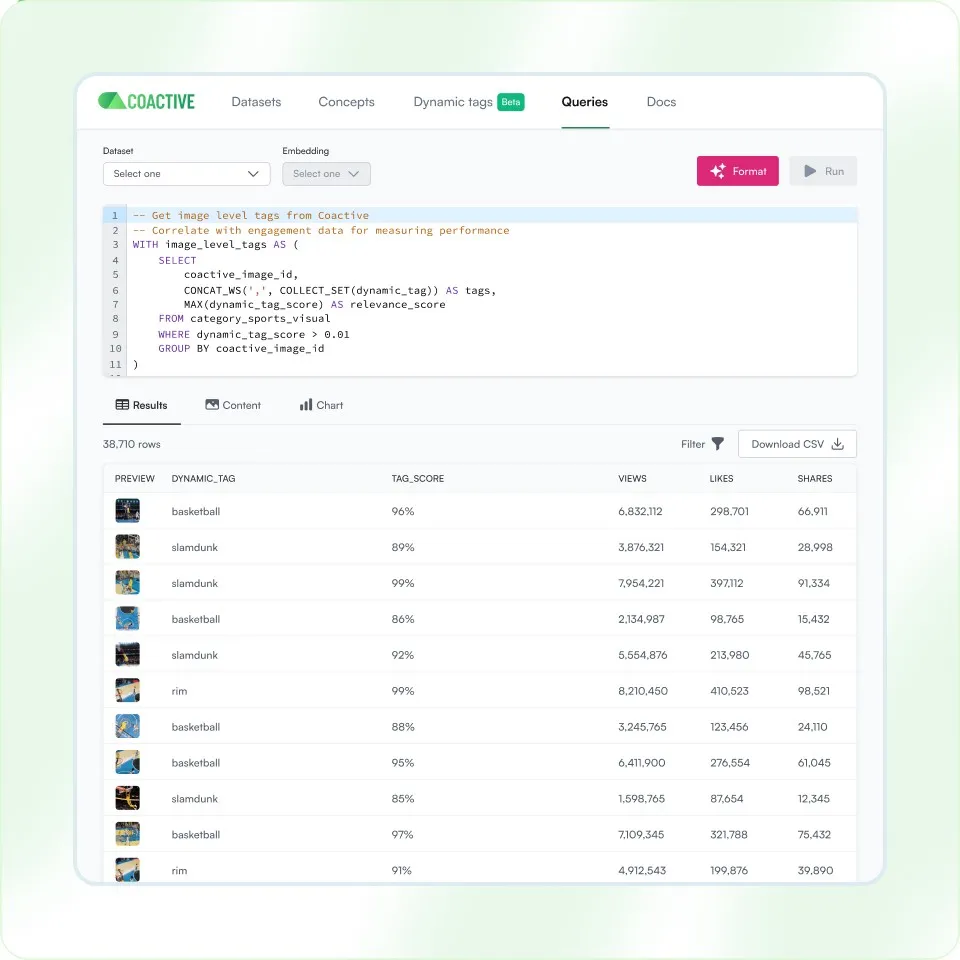Click the 298,701 likes cell
This screenshot has width=960, height=960.
point(729,511)
